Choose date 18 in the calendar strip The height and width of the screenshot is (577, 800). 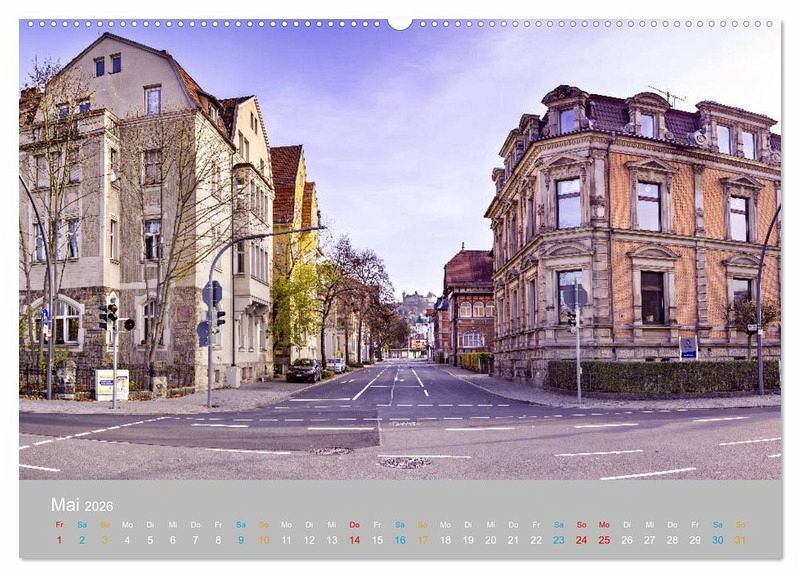coord(445,540)
